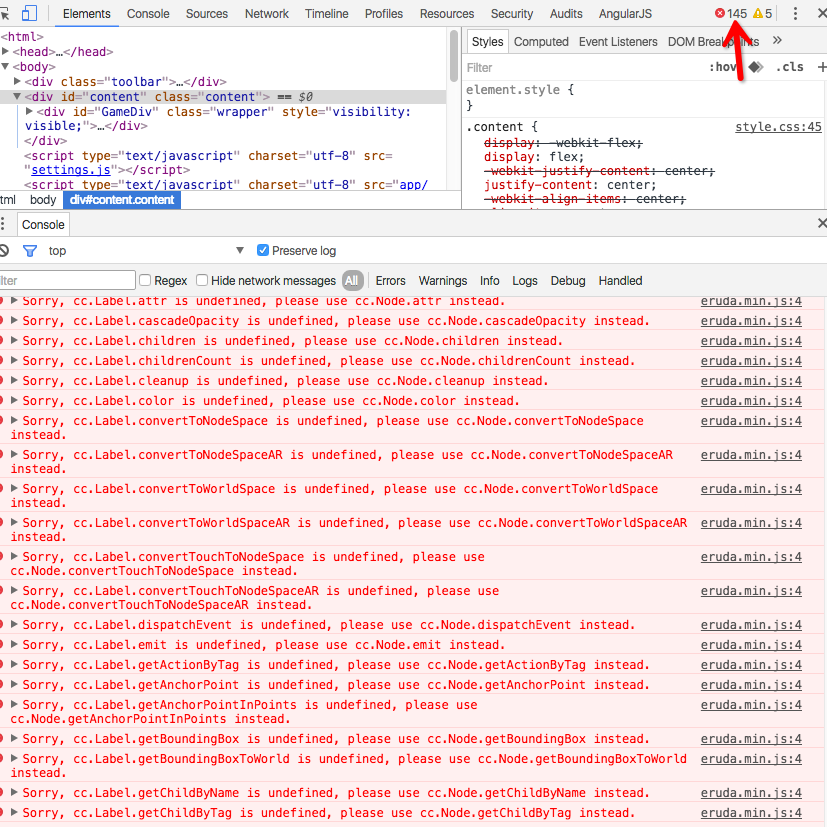Open eruda.min.js:4 link for cc.Label.cleanup
Image resolution: width=827 pixels, height=827 pixels.
(x=751, y=381)
